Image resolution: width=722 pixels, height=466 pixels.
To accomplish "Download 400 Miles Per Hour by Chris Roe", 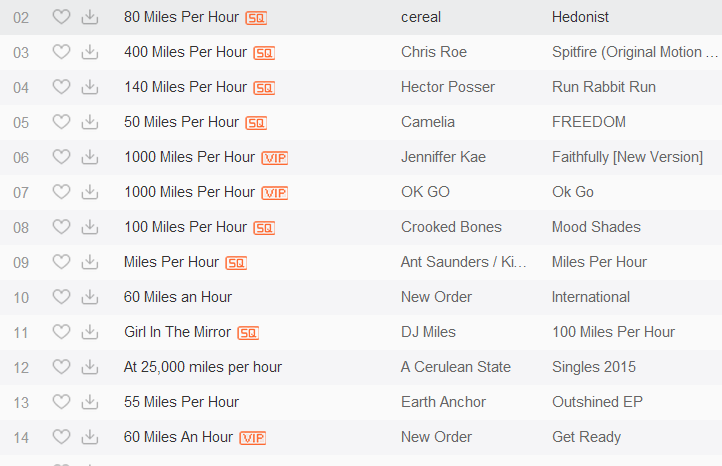I will (90, 52).
